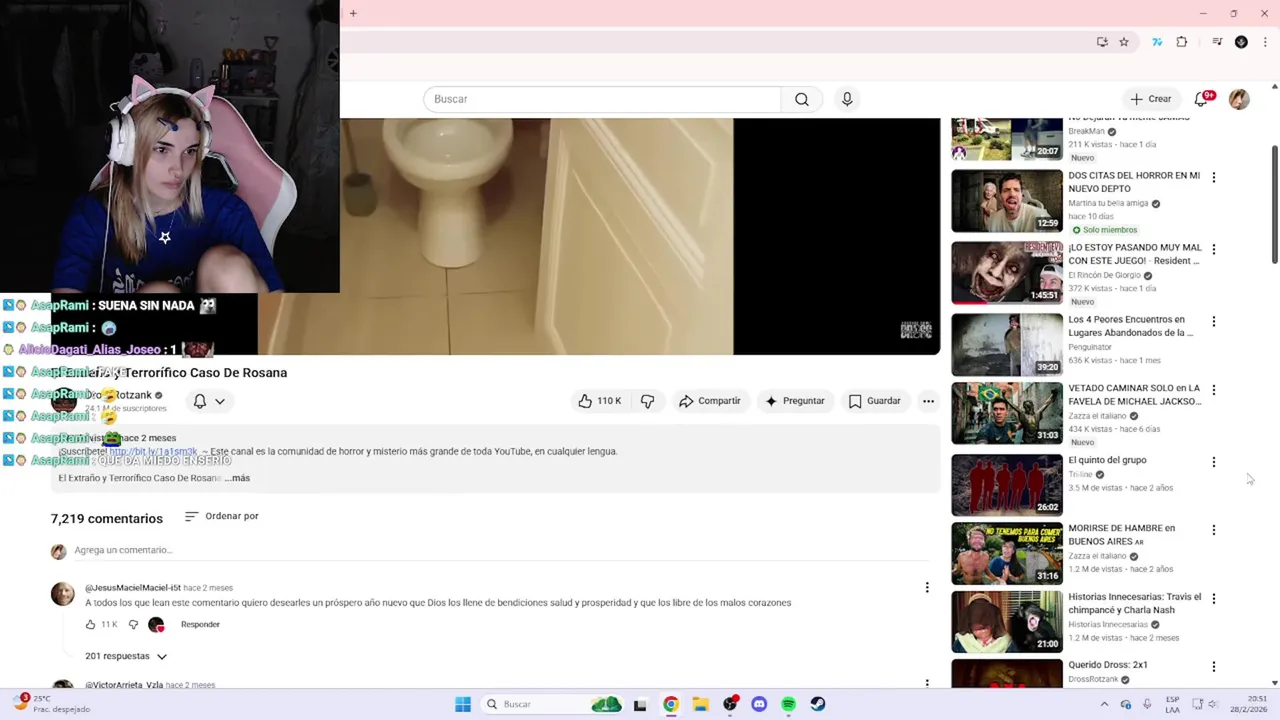Open options for Travis el chimpancé video
Viewport: 1280px width, 720px height.
1214,598
